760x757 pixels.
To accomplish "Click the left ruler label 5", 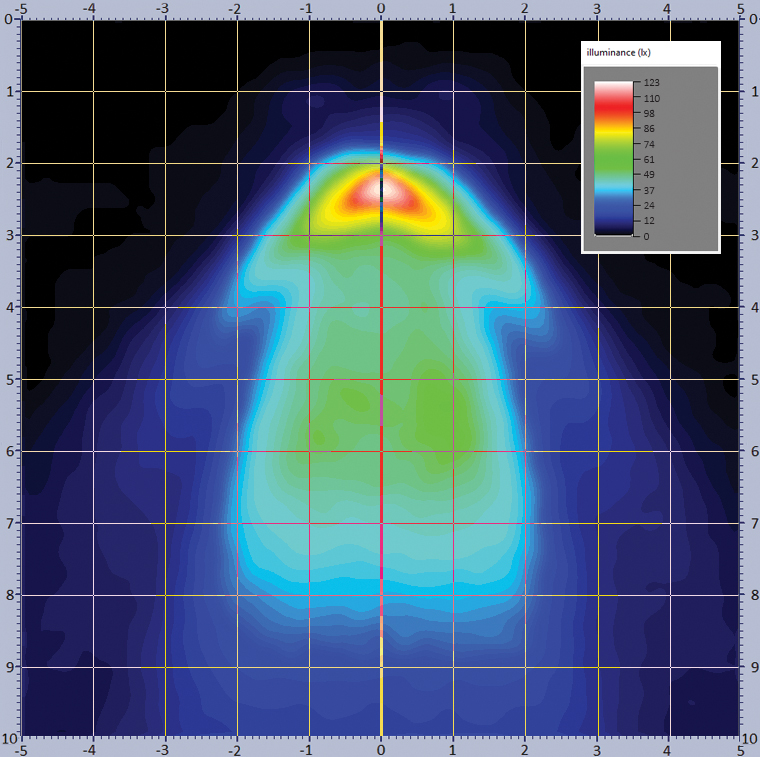I will tap(9, 379).
